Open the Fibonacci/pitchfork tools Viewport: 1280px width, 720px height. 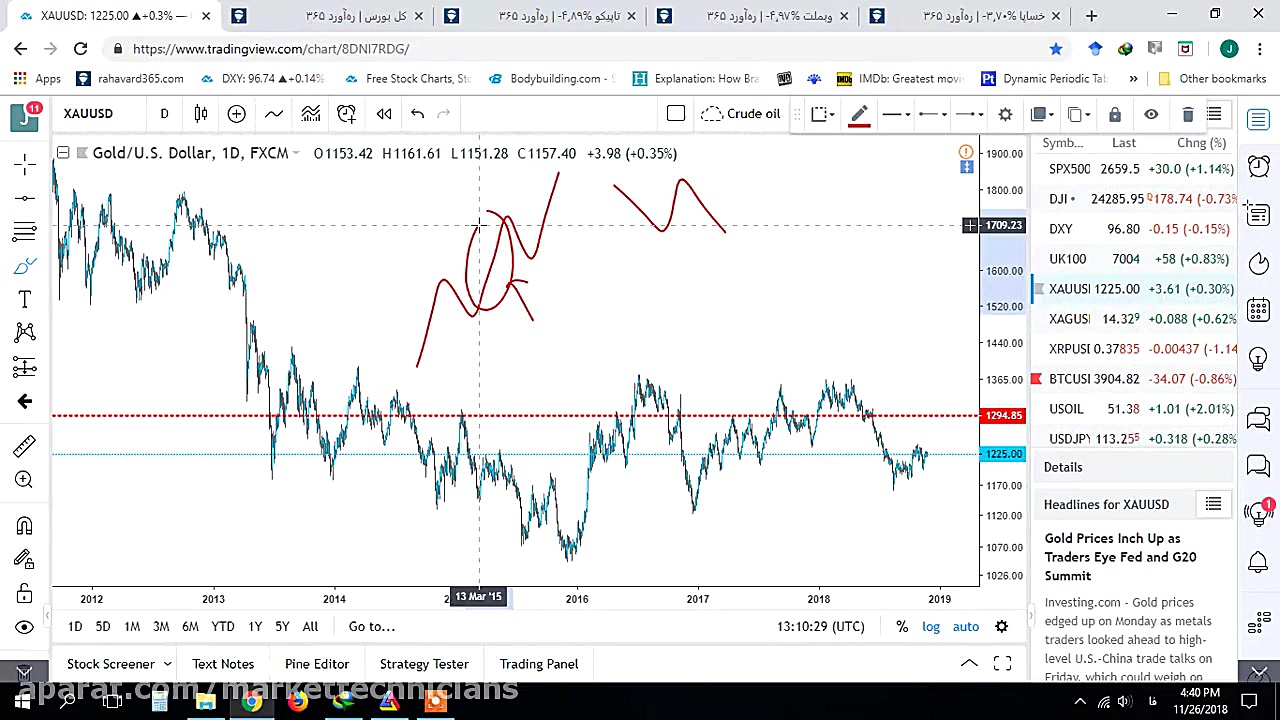point(25,232)
